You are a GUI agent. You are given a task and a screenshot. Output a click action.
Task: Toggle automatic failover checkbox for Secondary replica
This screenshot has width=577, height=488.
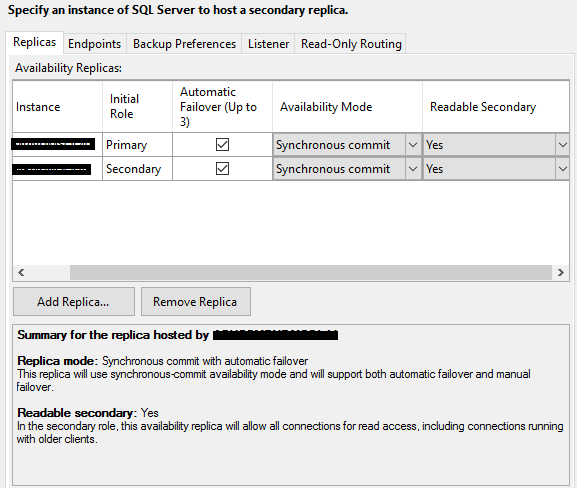(222, 169)
